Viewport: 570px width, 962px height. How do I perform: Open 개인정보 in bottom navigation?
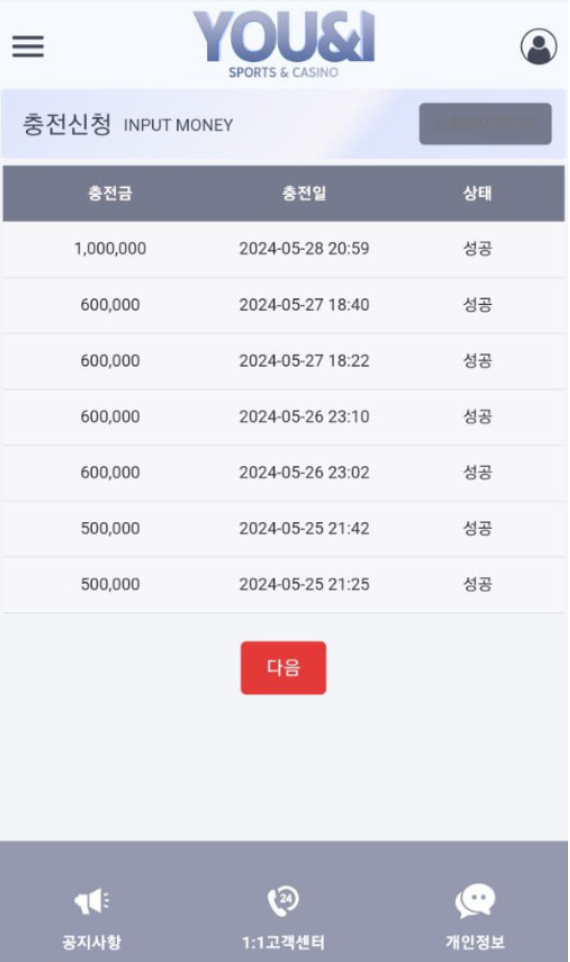[x=475, y=942]
